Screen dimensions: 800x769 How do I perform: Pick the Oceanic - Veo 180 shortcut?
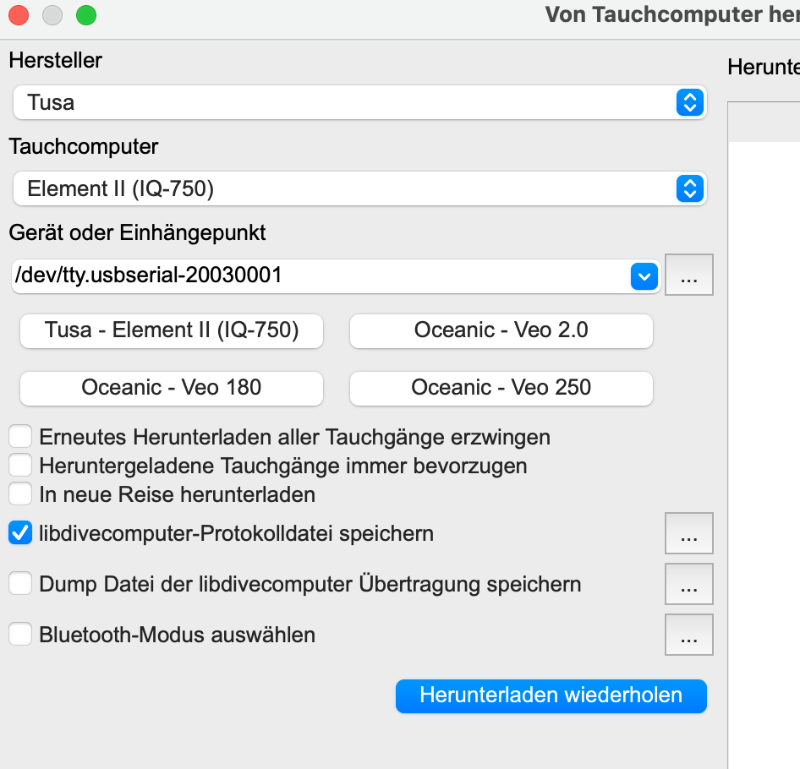171,388
